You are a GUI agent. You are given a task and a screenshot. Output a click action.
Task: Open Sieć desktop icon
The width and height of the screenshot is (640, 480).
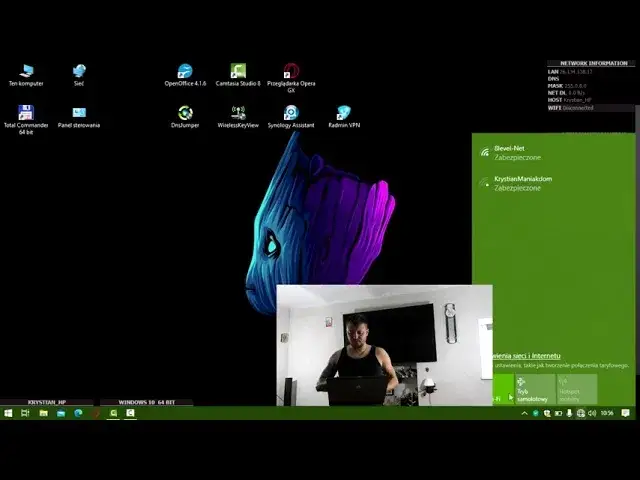tap(79, 72)
